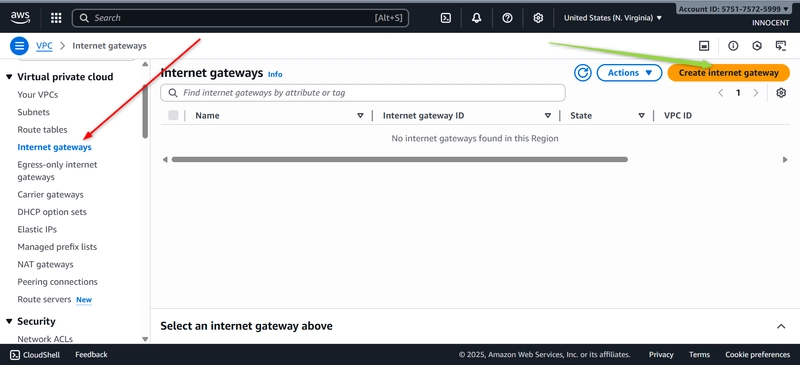Open the region selector United States (N. Virginia)

point(613,18)
